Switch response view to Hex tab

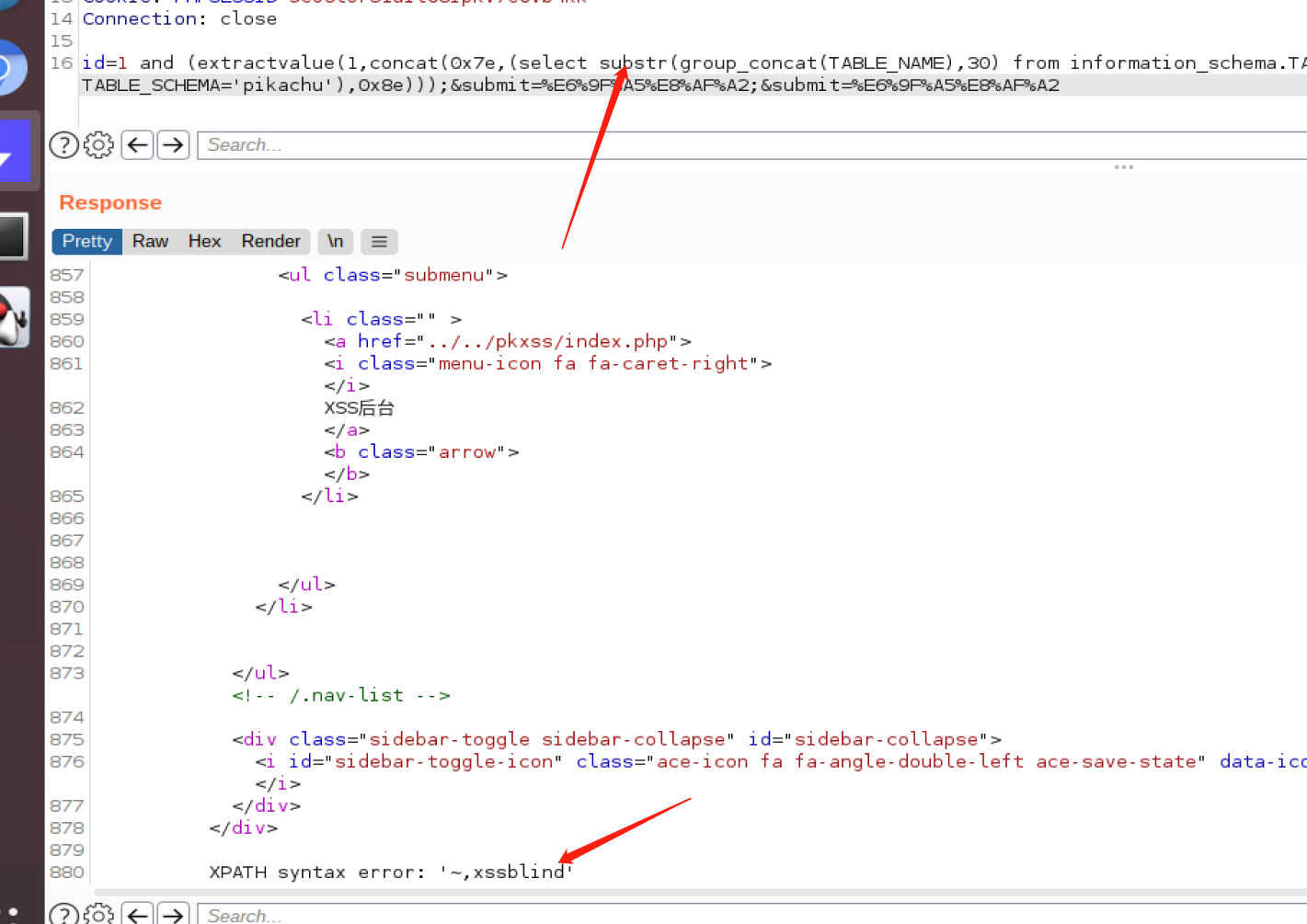pos(204,241)
